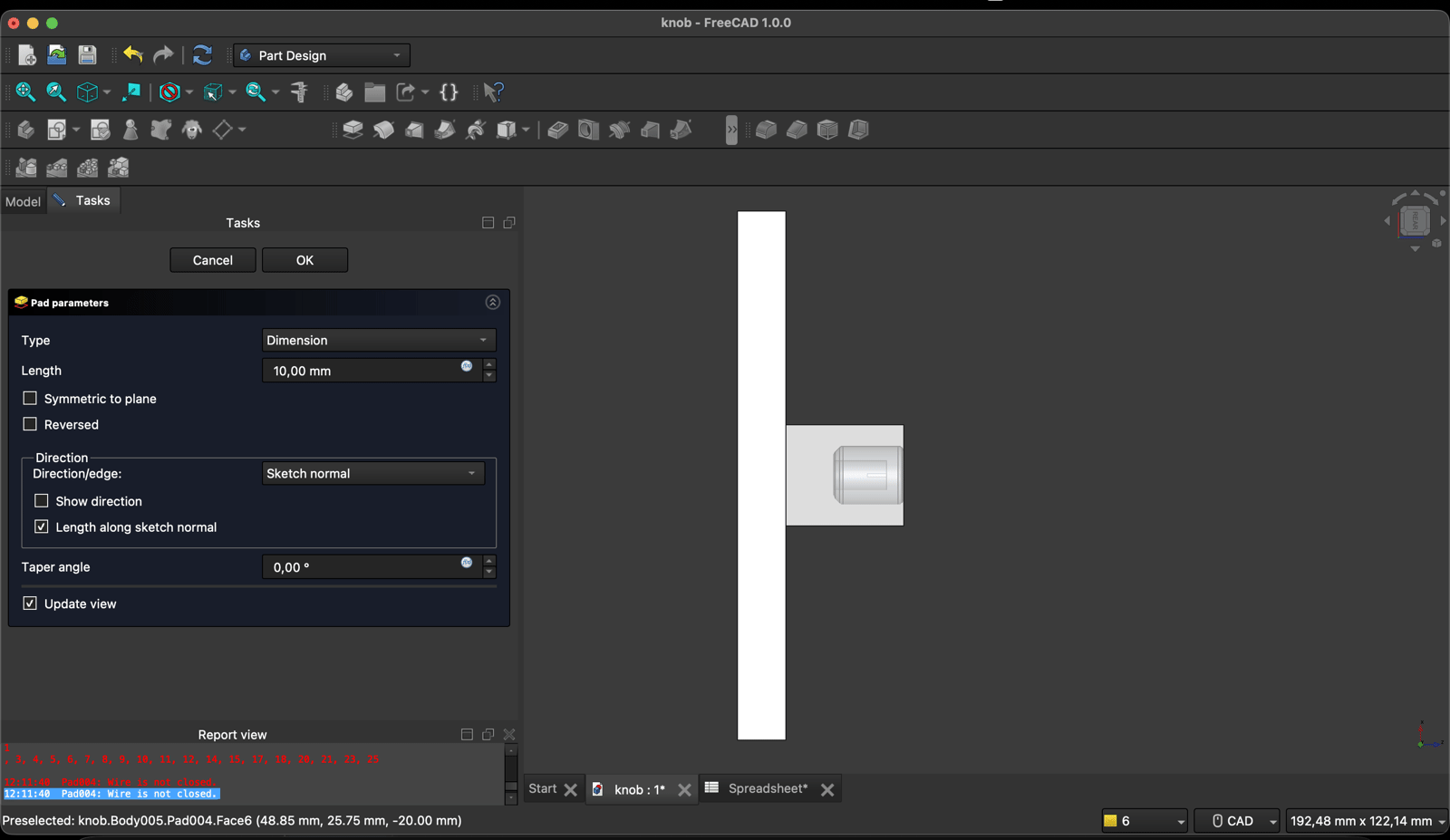Click the Additive Helix icon

[x=476, y=130]
